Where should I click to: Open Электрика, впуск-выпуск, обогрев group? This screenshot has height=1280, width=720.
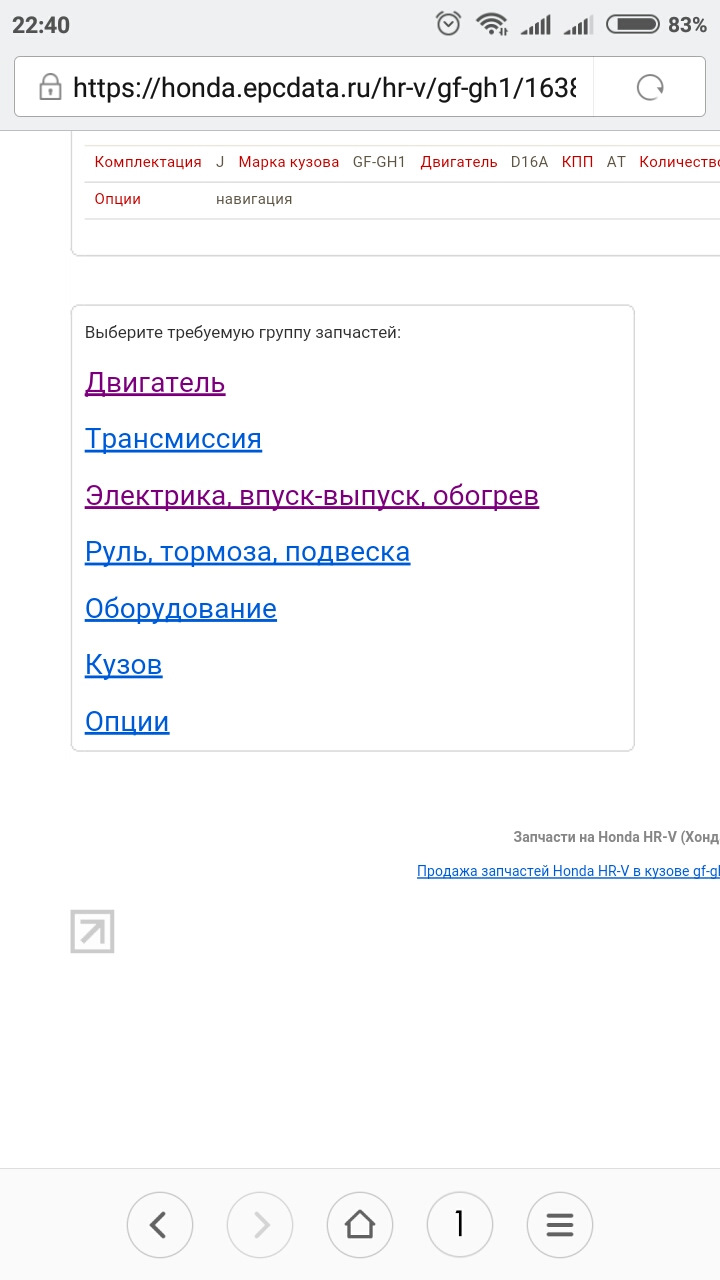312,496
